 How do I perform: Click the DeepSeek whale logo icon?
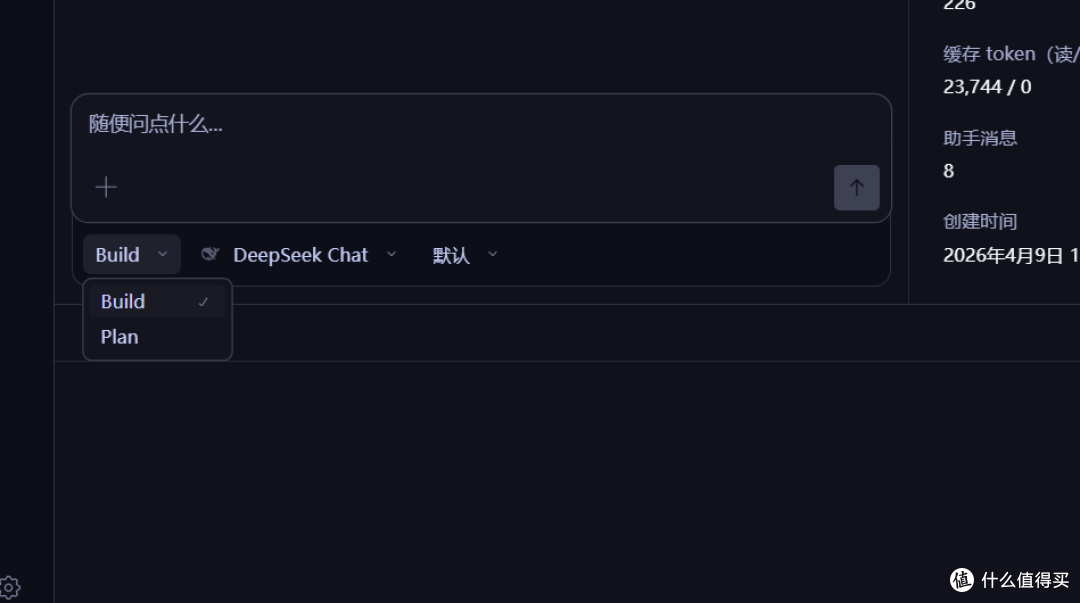coord(210,254)
